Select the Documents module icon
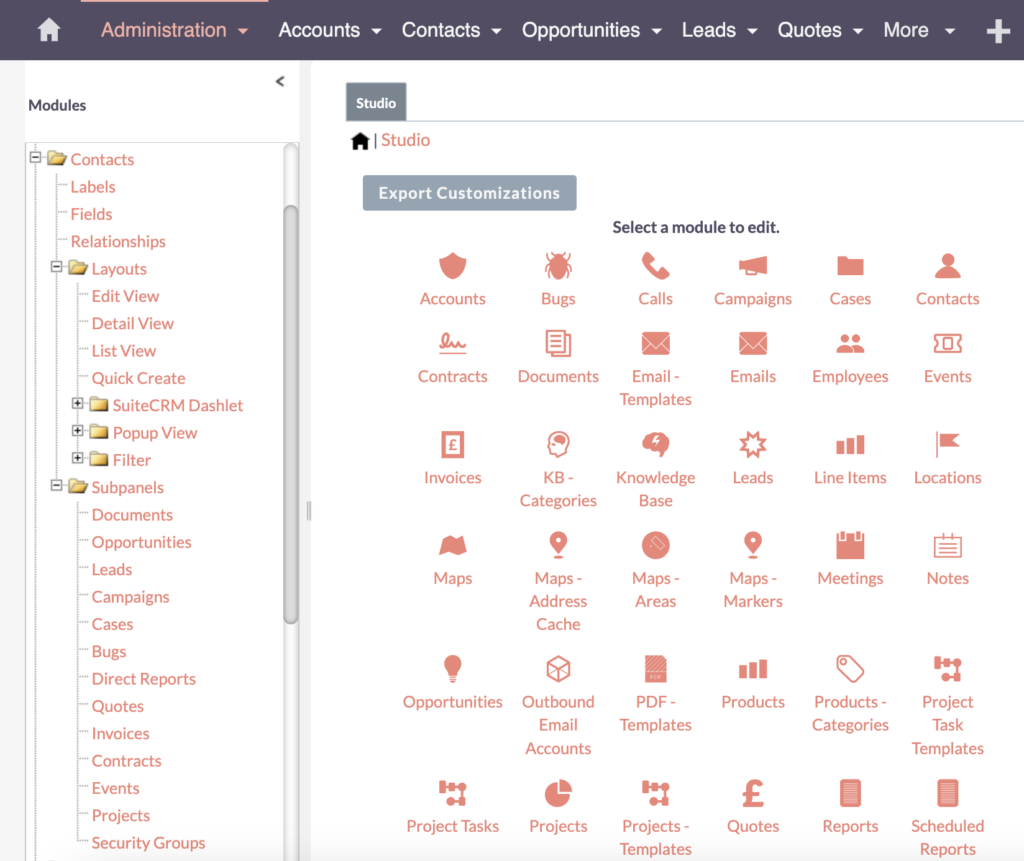The width and height of the screenshot is (1024, 861). point(558,344)
